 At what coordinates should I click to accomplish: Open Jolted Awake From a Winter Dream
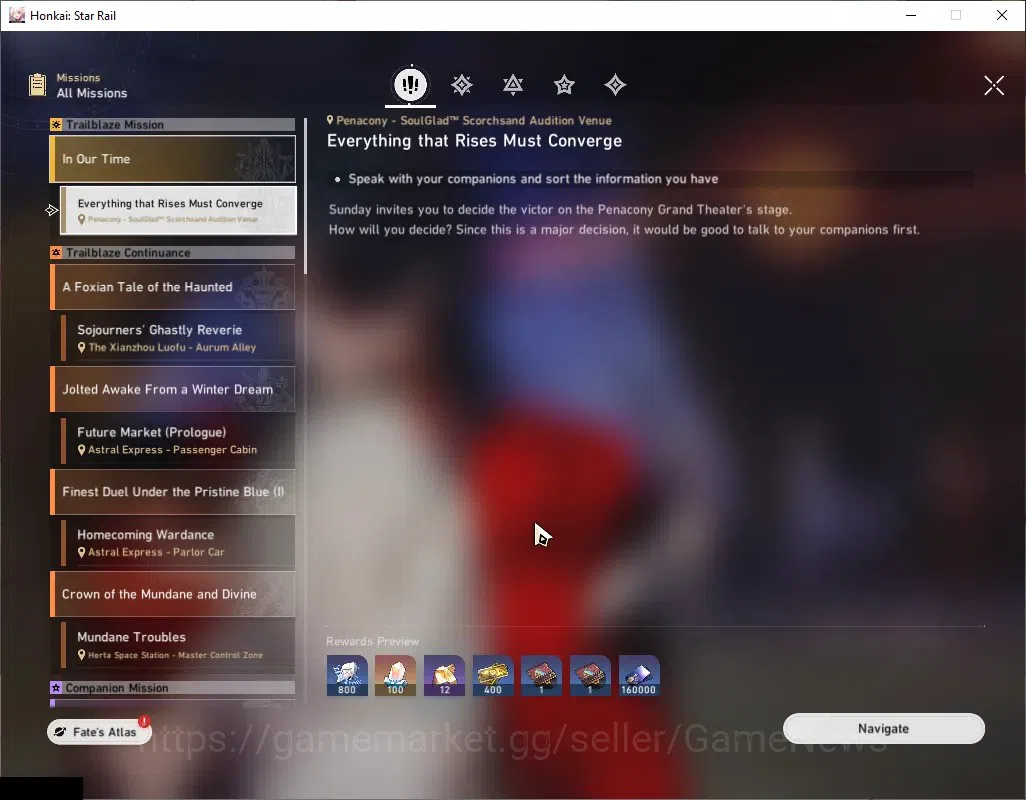pyautogui.click(x=173, y=389)
